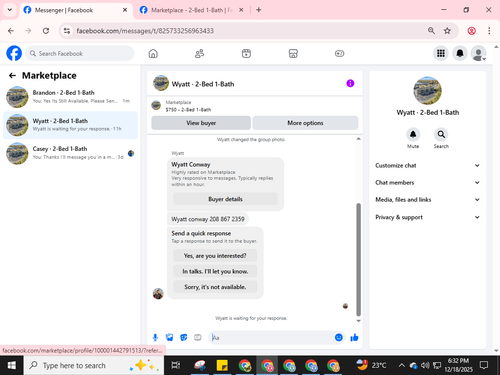Open the Gaming icon in top navigation
The width and height of the screenshot is (500, 375).
point(339,53)
